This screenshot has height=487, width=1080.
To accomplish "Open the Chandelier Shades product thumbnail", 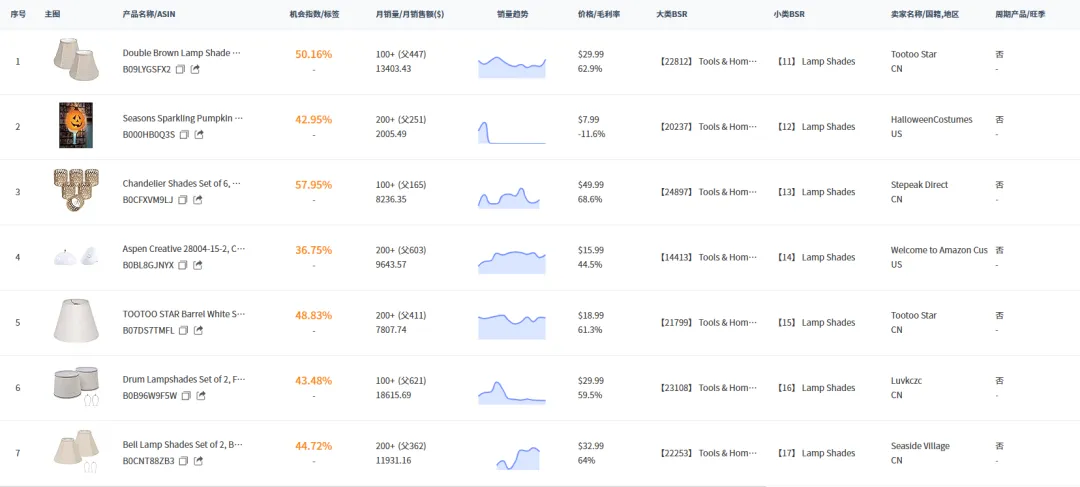I will pos(76,190).
